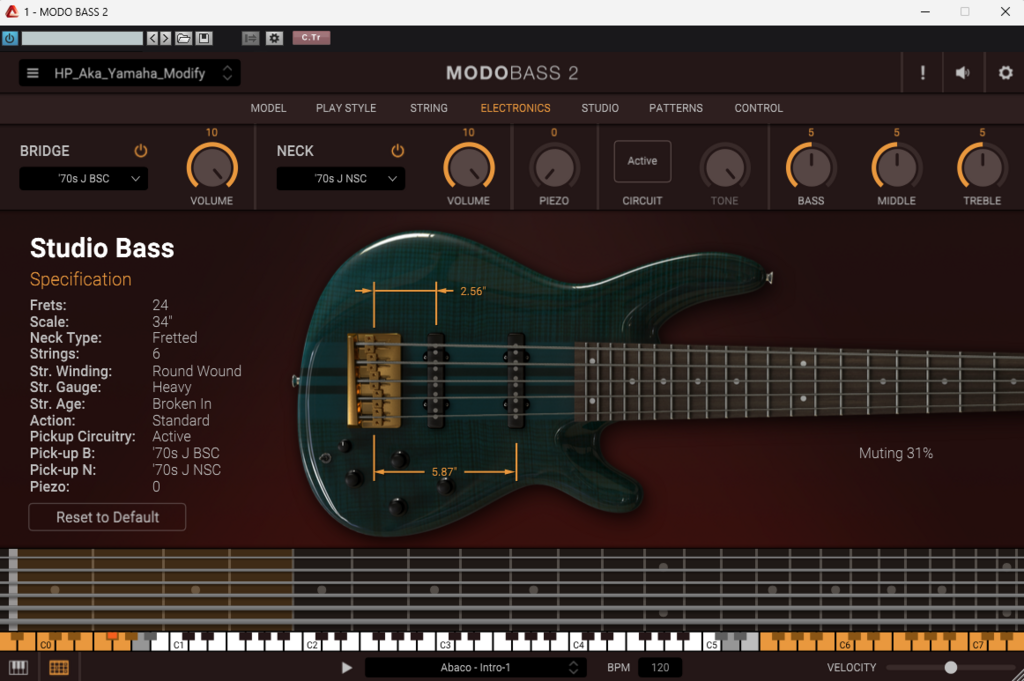Click the BPM 120 value field

[x=660, y=667]
